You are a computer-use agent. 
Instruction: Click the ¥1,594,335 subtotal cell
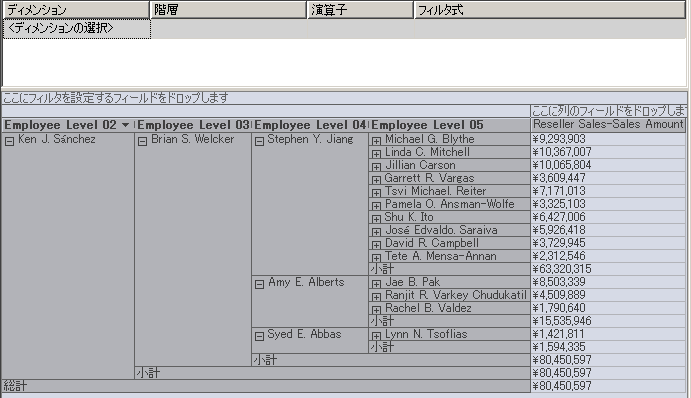pyautogui.click(x=608, y=347)
